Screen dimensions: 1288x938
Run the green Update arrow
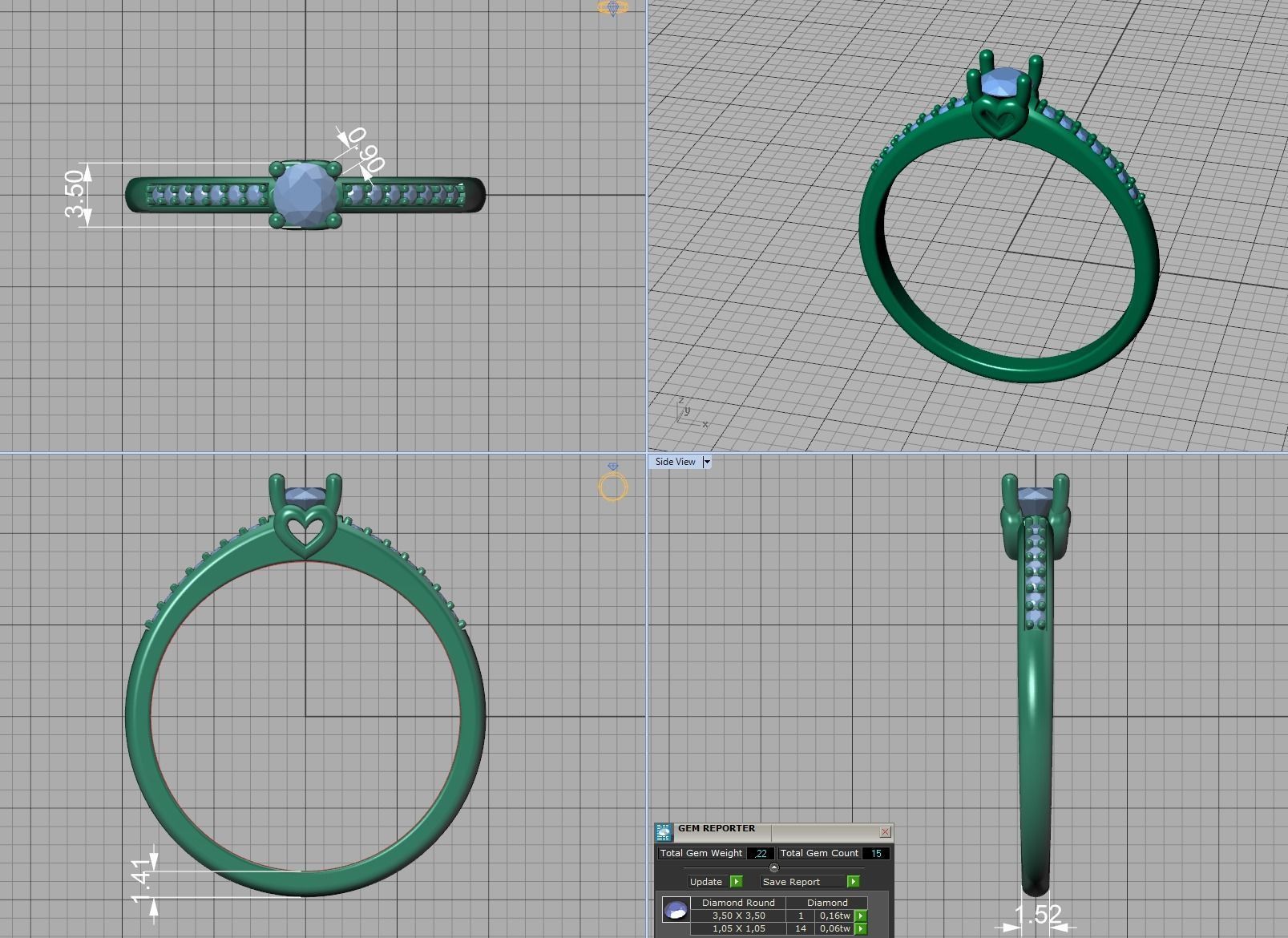(736, 882)
